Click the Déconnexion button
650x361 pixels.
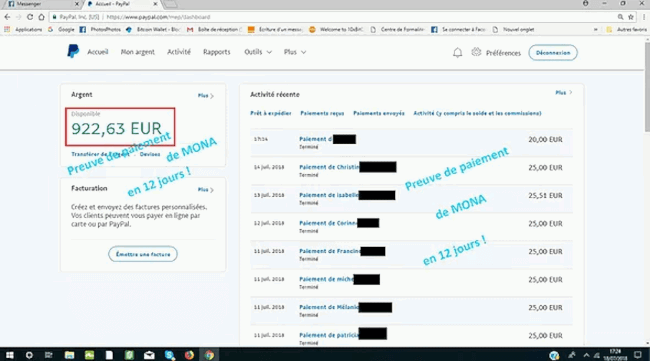click(553, 53)
